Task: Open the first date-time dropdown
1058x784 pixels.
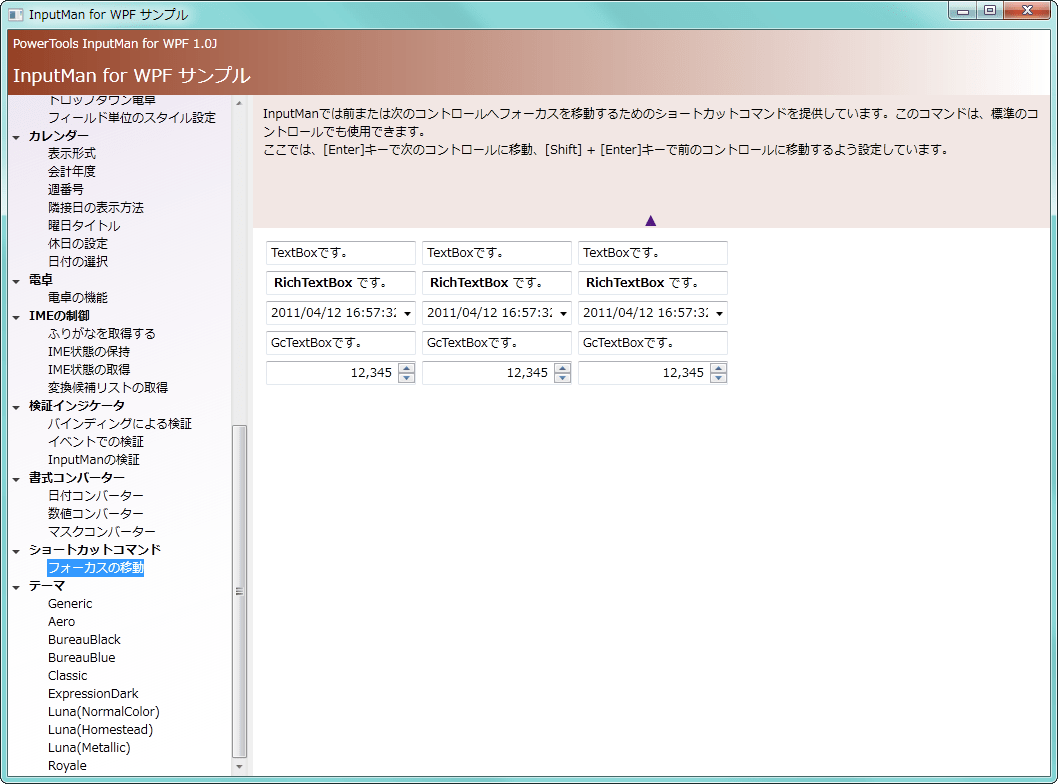Action: (x=405, y=312)
